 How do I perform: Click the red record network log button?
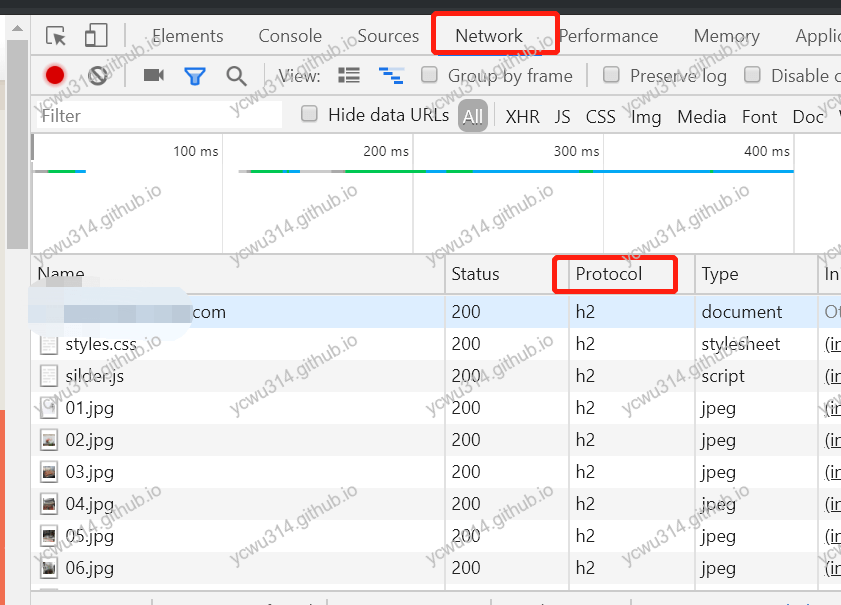click(54, 75)
